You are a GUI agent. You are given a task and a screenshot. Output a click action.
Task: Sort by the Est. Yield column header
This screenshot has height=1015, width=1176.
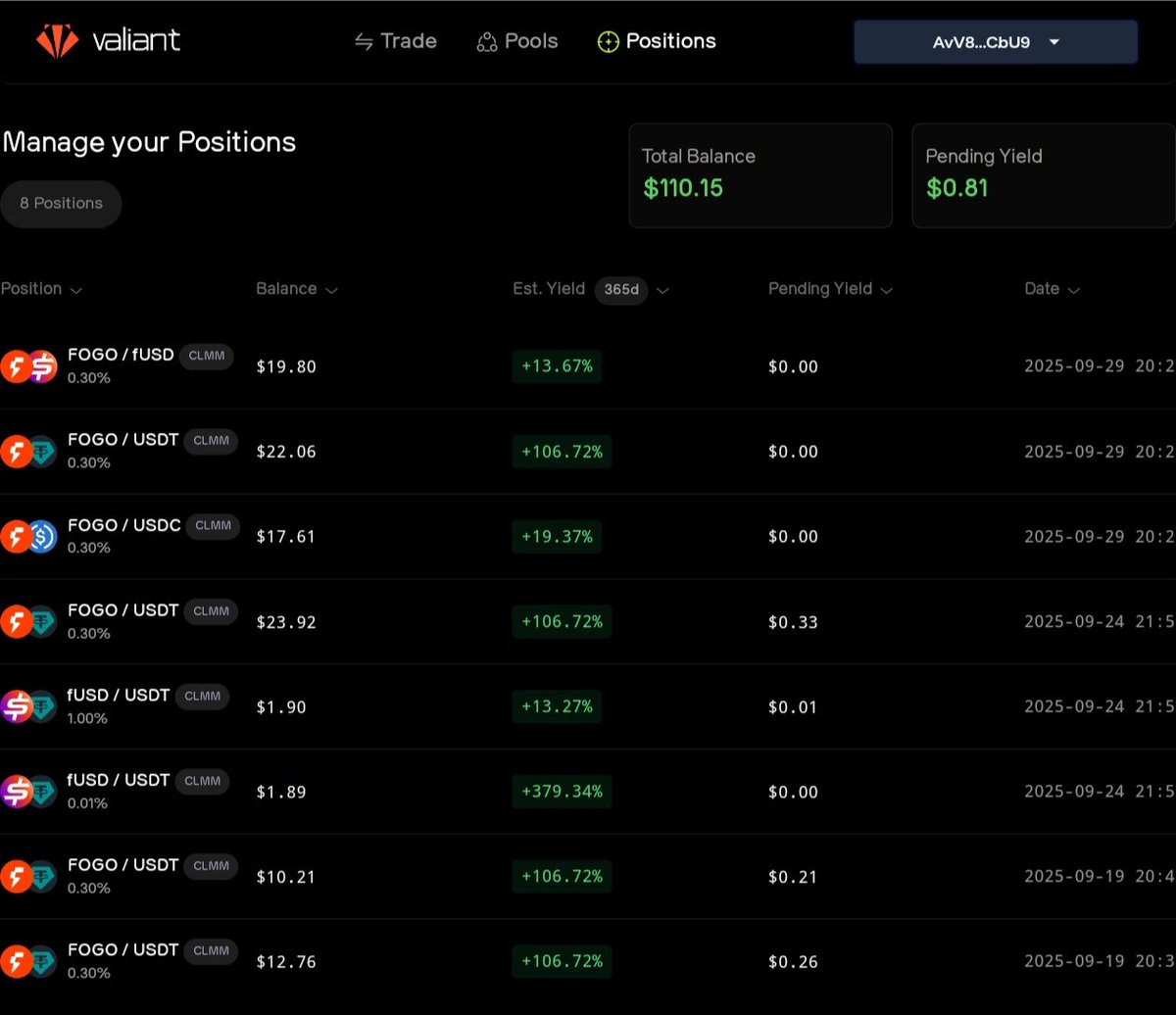coord(549,288)
